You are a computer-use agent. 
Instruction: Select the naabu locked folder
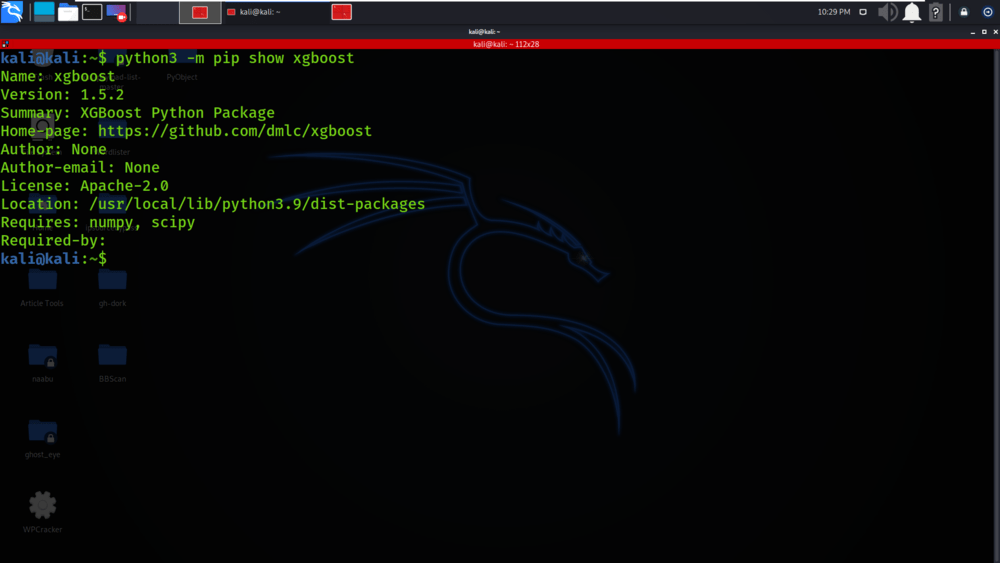pyautogui.click(x=43, y=363)
